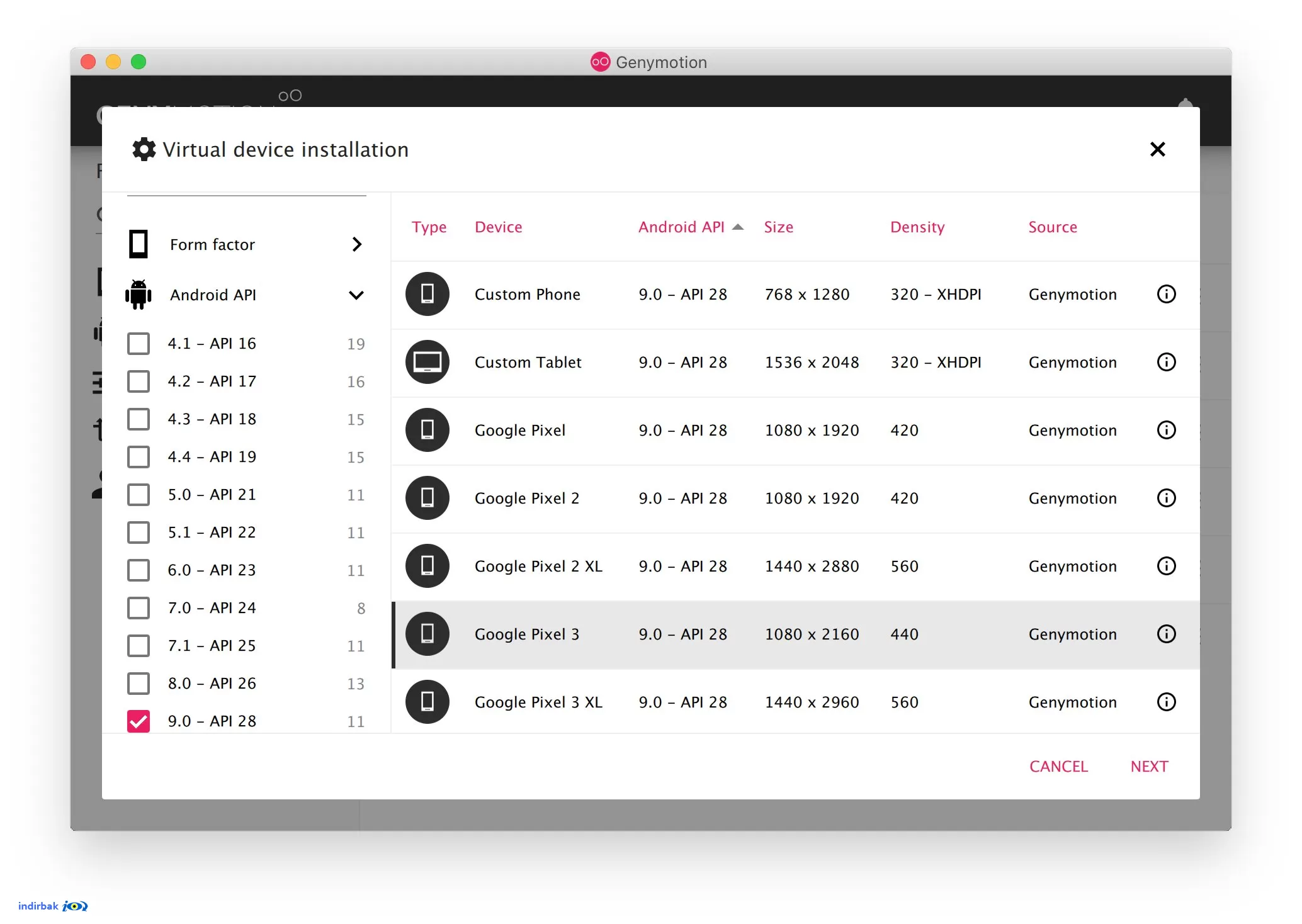Collapse the Android API filter chevron

[356, 295]
